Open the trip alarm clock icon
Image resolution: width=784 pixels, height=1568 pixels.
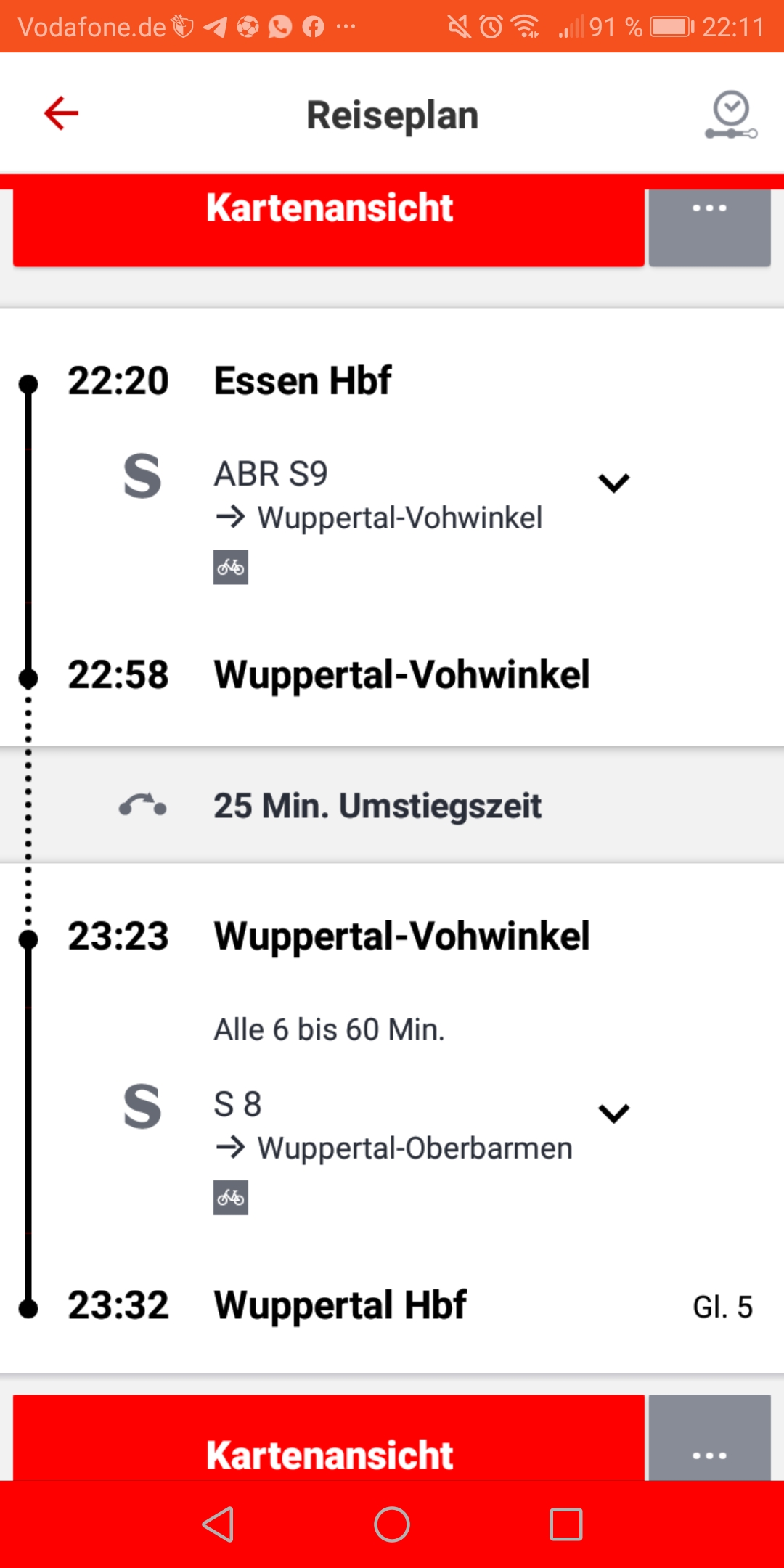pyautogui.click(x=731, y=115)
